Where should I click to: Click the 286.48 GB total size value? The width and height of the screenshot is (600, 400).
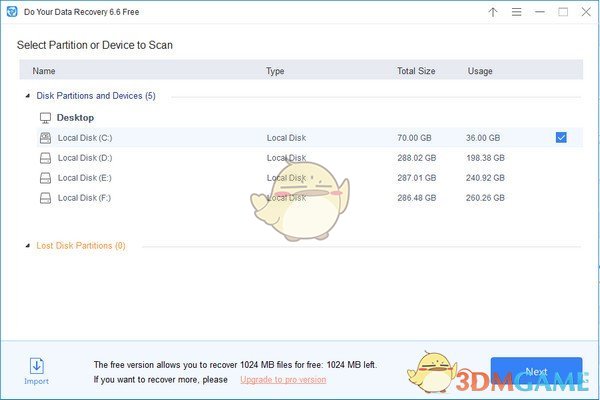point(417,198)
